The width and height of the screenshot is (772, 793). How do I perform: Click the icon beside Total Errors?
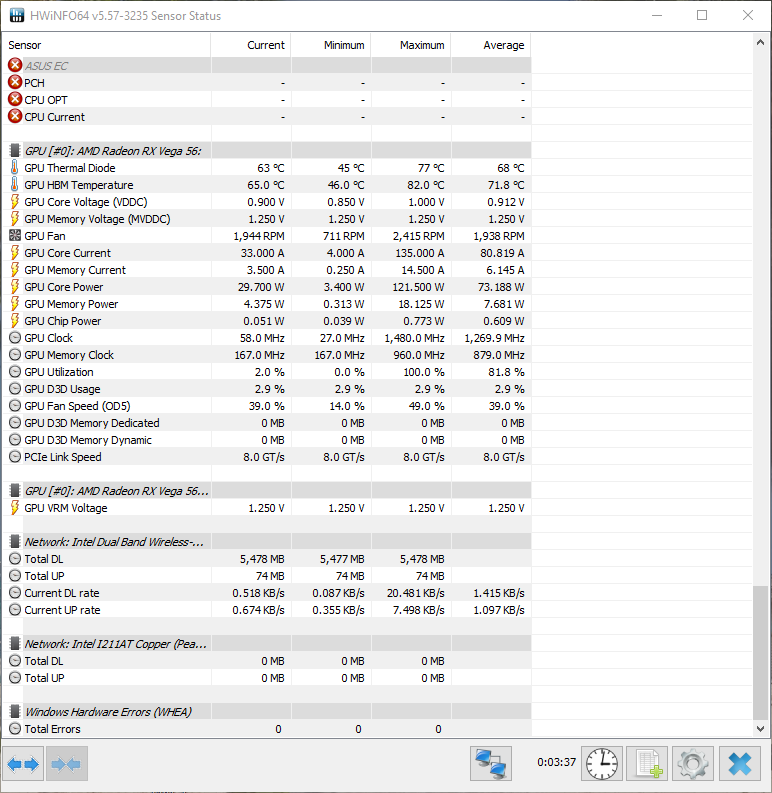point(15,729)
